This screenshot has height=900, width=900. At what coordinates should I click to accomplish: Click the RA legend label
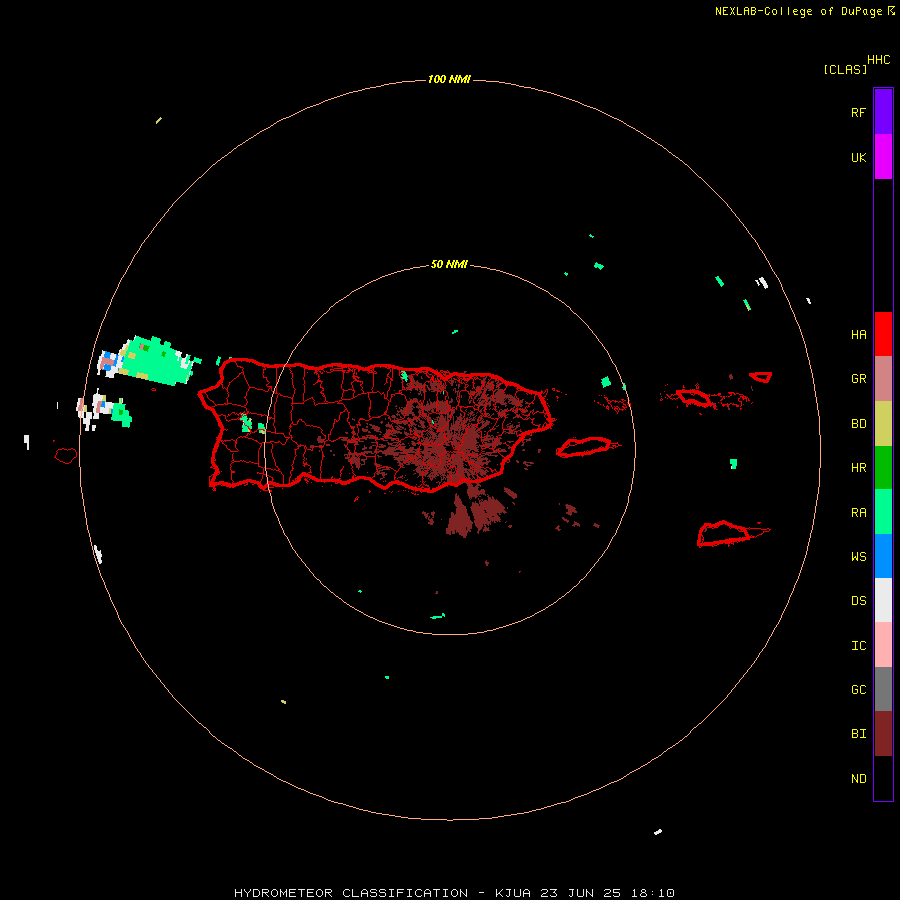(858, 513)
